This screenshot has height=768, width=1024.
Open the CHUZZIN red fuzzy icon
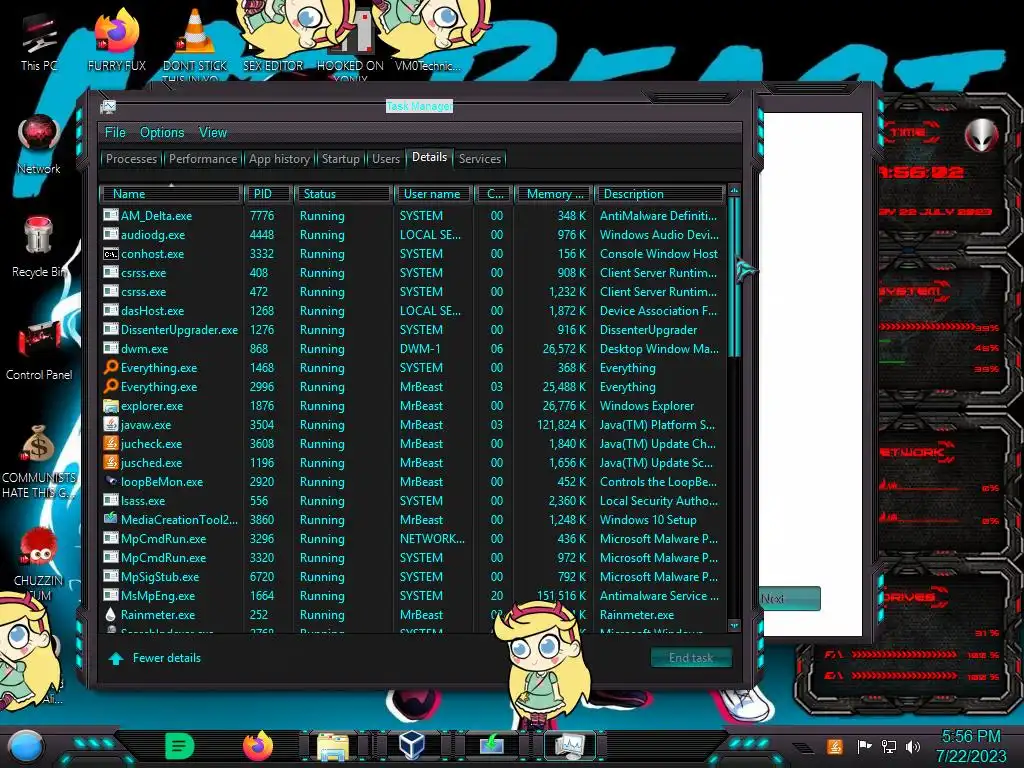(x=39, y=563)
